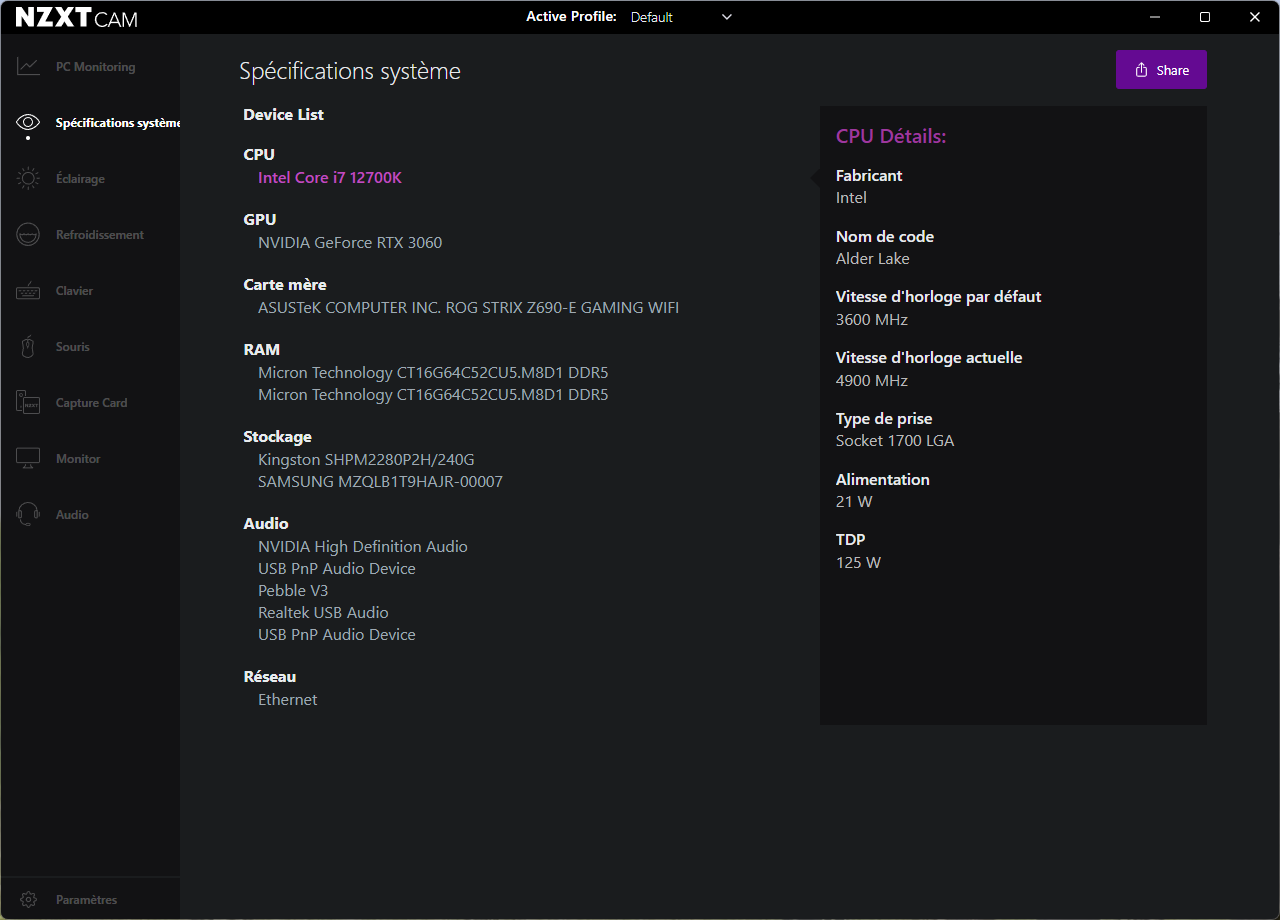Select Spécifications système in sidebar
The width and height of the screenshot is (1280, 920).
(x=118, y=123)
